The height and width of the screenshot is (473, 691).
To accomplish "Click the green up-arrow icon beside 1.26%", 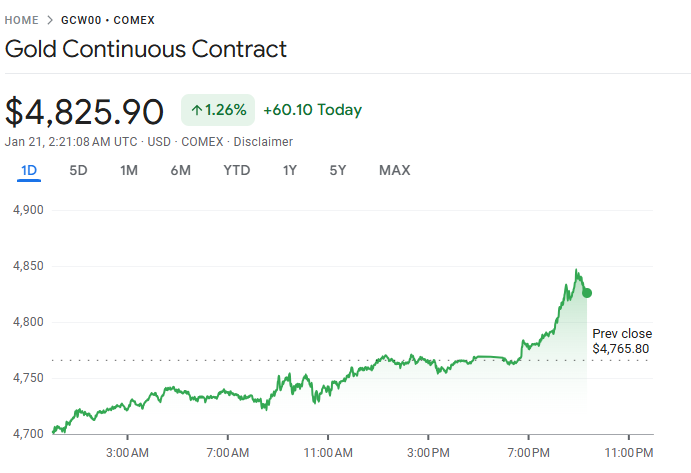I will (x=196, y=110).
